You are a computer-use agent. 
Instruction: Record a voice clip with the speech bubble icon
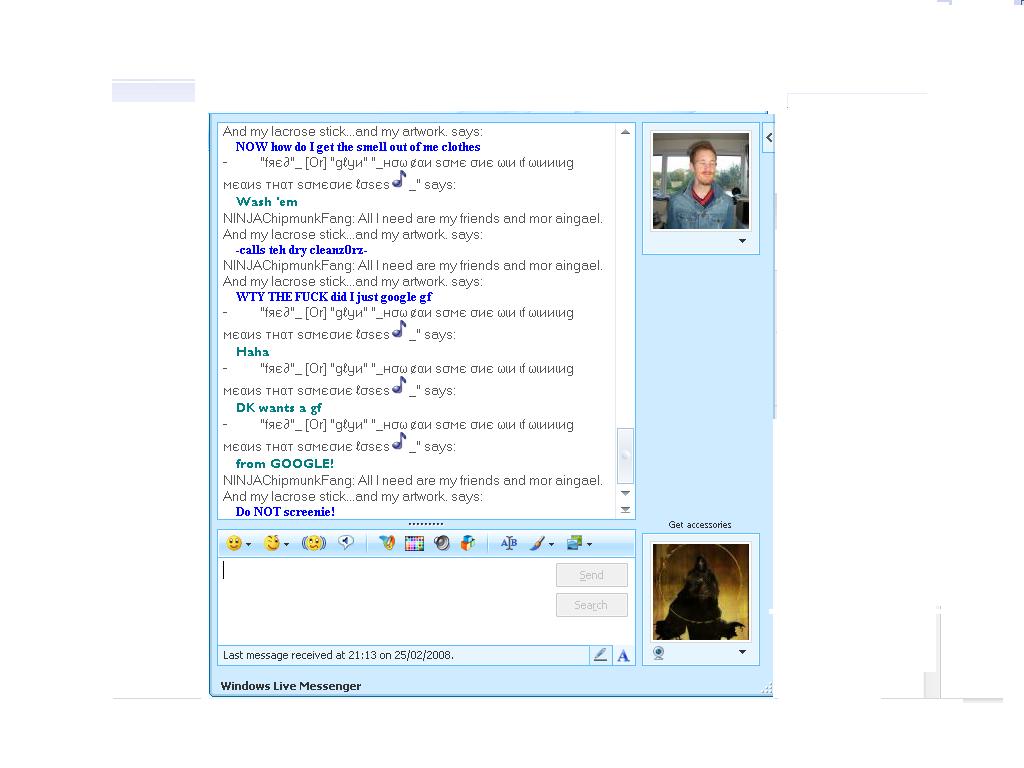coord(345,543)
